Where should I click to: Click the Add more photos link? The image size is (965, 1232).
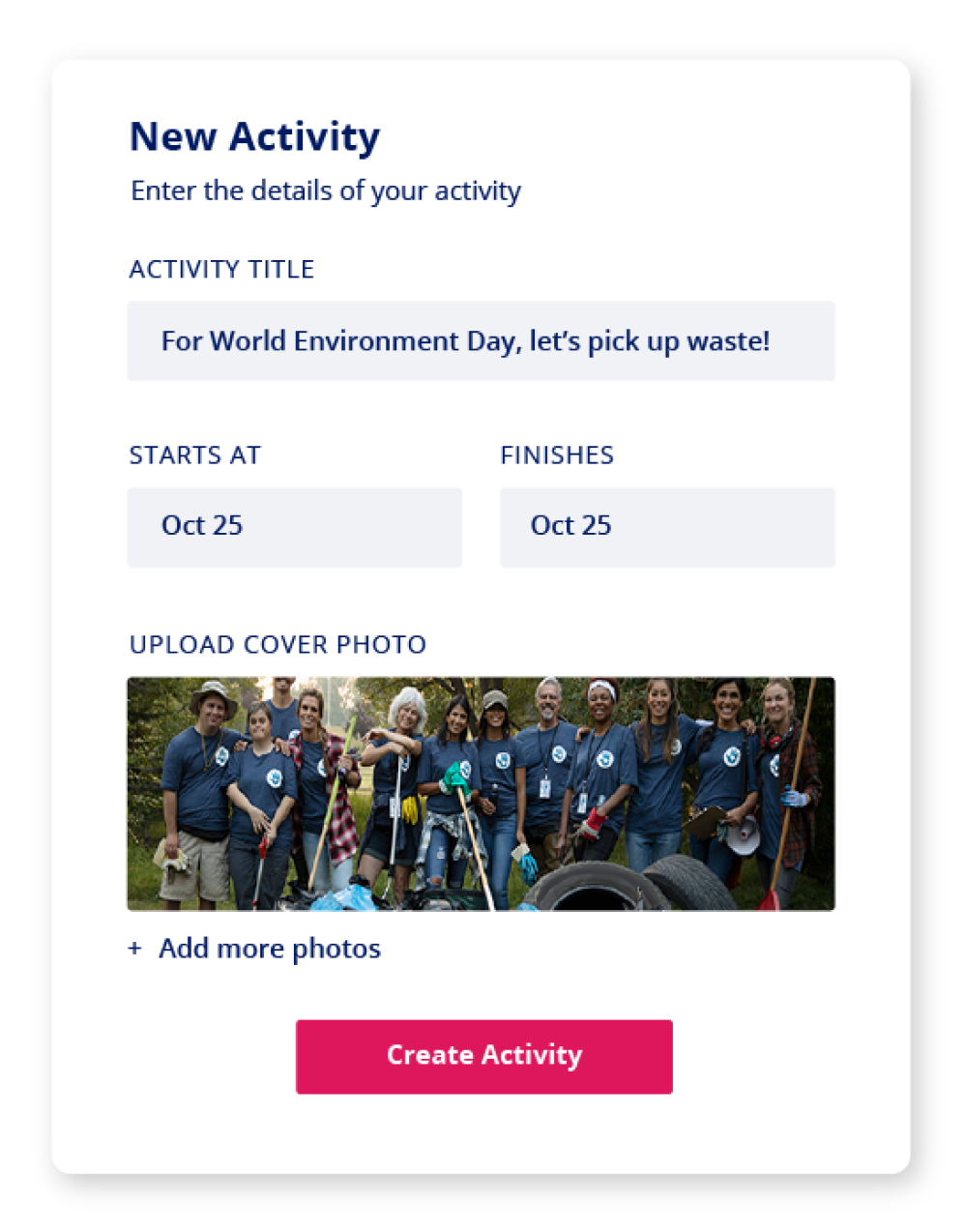tap(270, 949)
